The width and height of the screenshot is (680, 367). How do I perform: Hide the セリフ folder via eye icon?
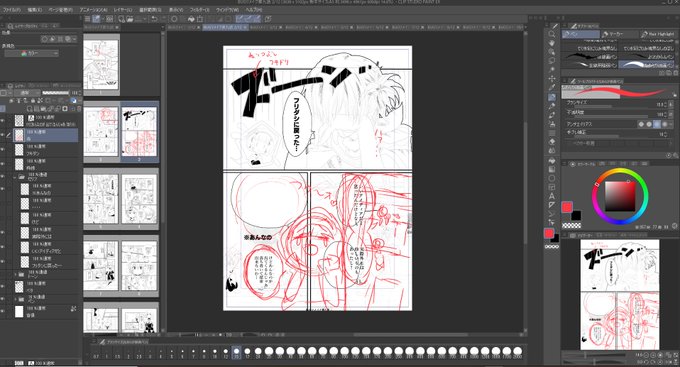pos(3,177)
